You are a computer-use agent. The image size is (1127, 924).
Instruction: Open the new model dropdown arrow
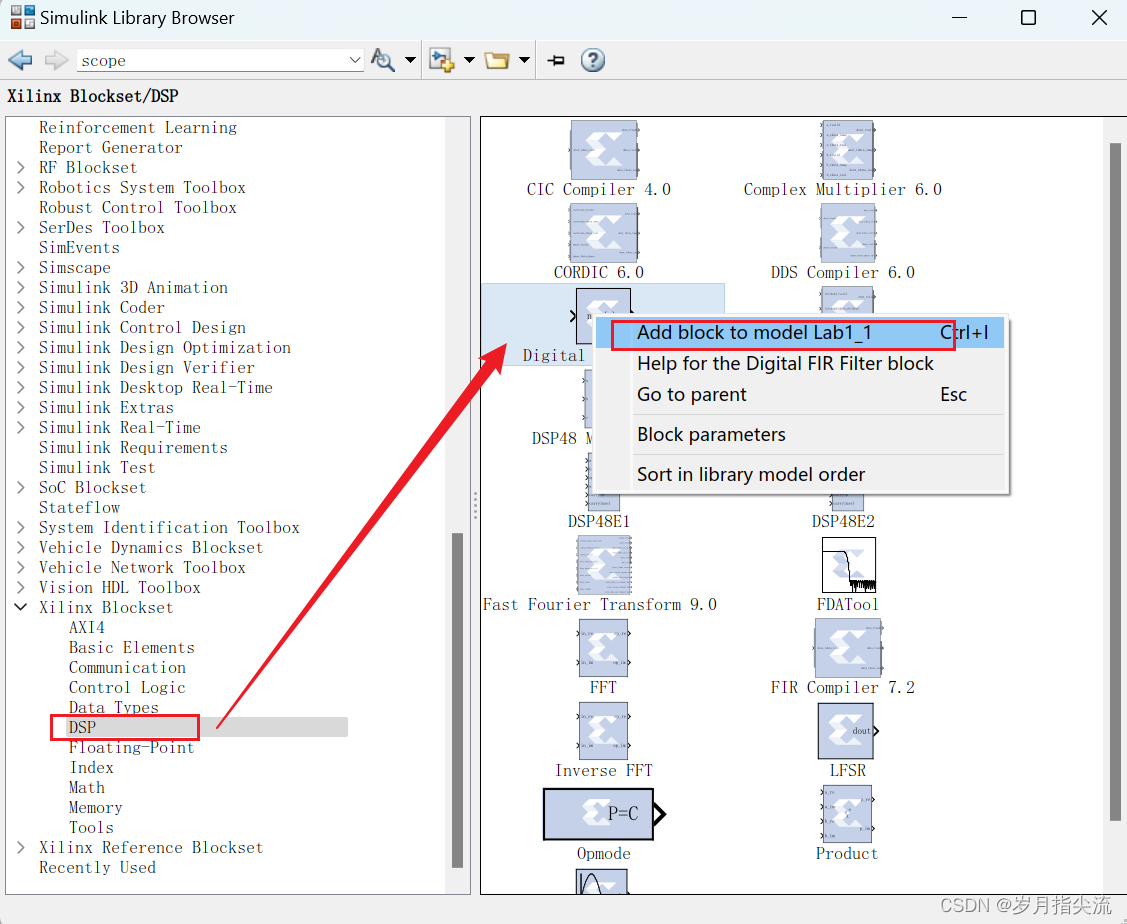[x=469, y=60]
